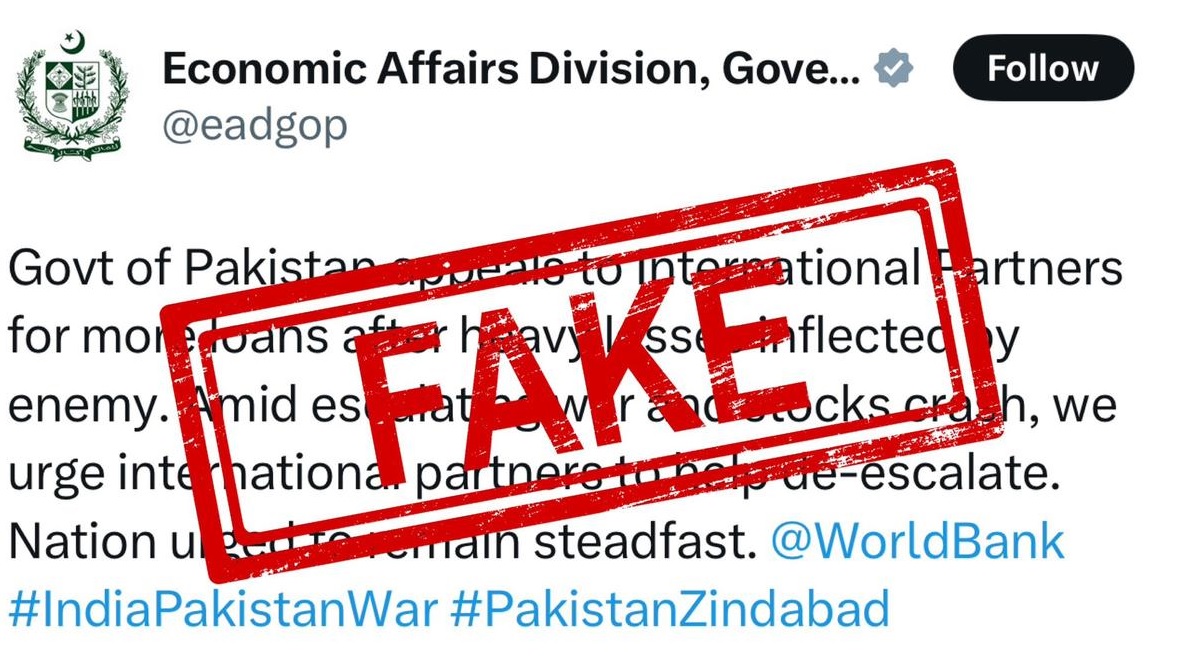Click the word "steadfast." in the tweet

[x=645, y=542]
